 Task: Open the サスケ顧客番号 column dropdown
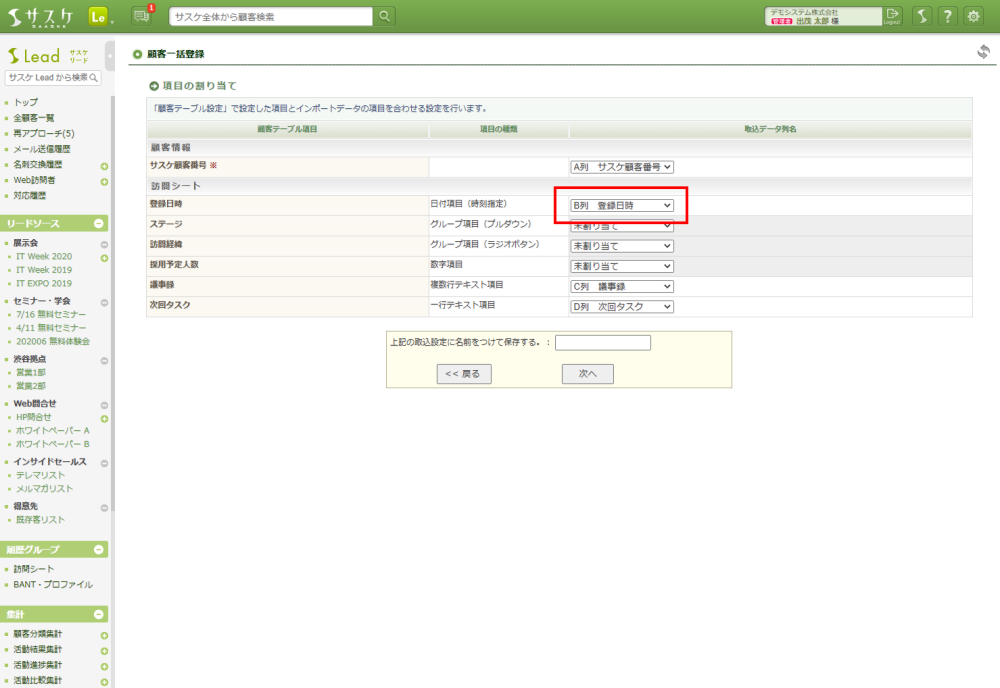(x=622, y=168)
